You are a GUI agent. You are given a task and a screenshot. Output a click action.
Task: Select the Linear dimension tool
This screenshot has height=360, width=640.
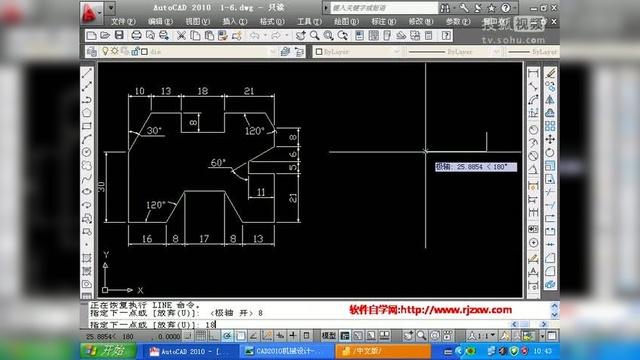tap(533, 73)
